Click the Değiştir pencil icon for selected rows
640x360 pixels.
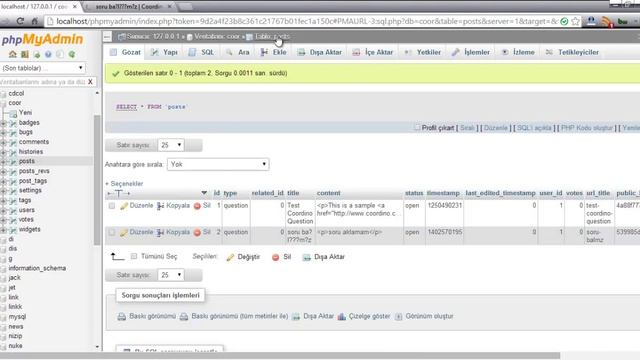230,257
